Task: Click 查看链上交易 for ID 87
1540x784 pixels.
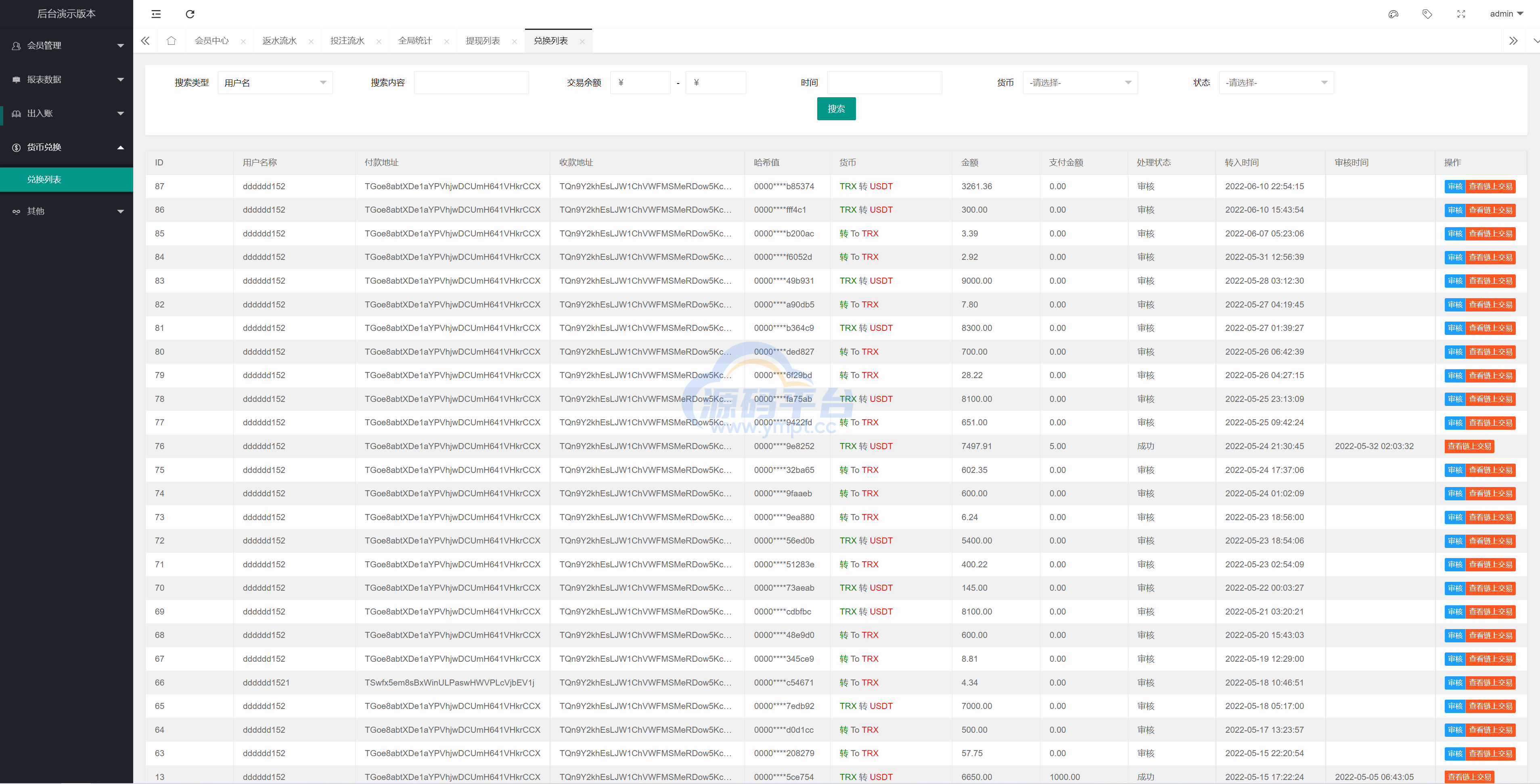Action: [1490, 186]
